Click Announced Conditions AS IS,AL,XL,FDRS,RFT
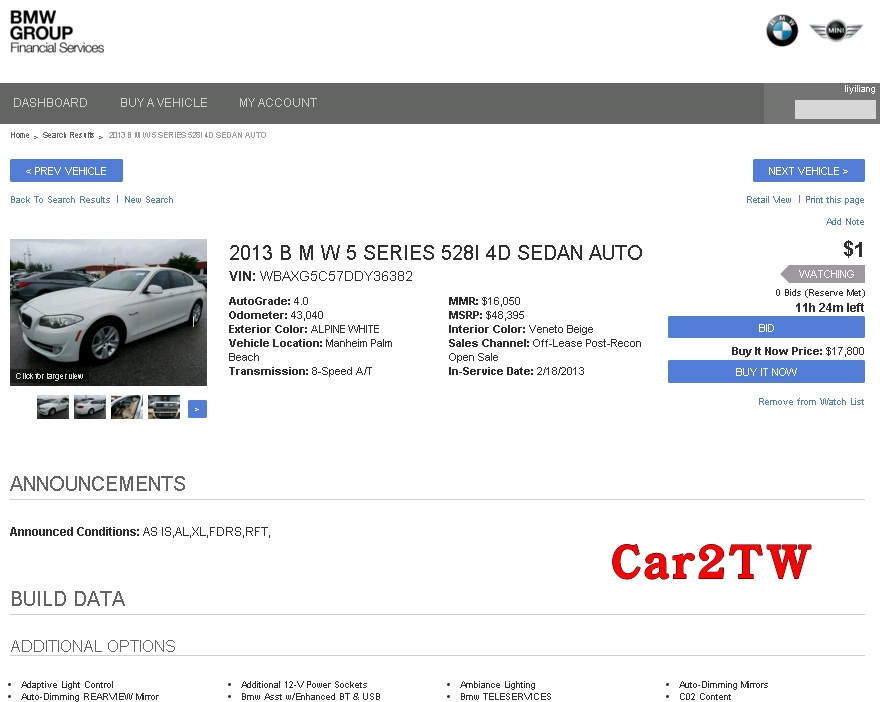Viewport: 880px width, 702px height. tap(140, 532)
